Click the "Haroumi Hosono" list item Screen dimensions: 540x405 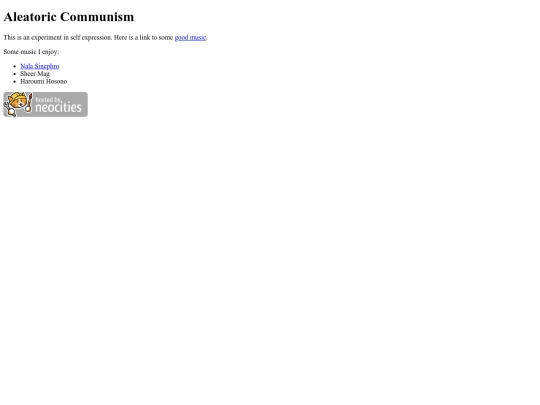tap(44, 82)
